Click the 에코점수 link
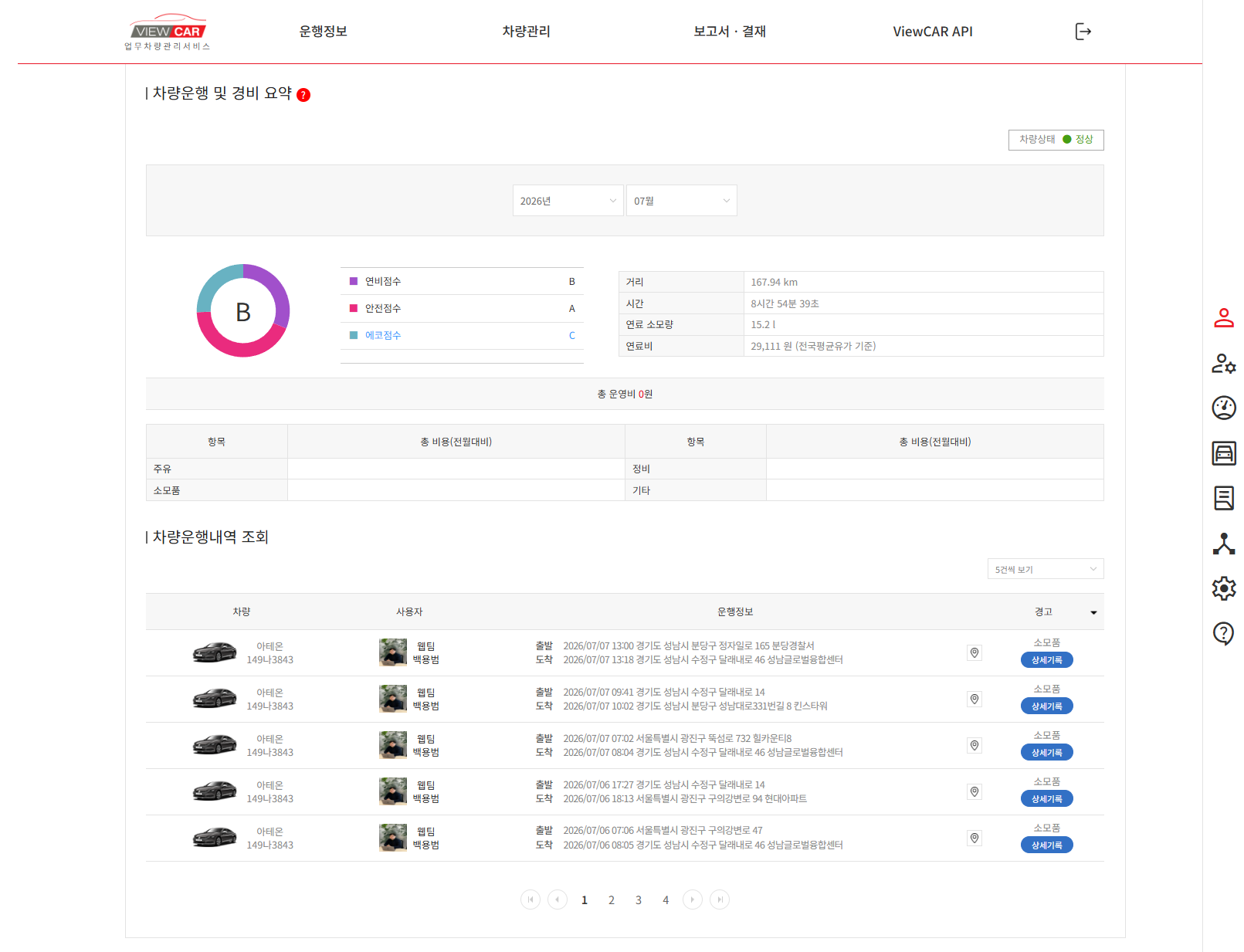 click(x=383, y=336)
